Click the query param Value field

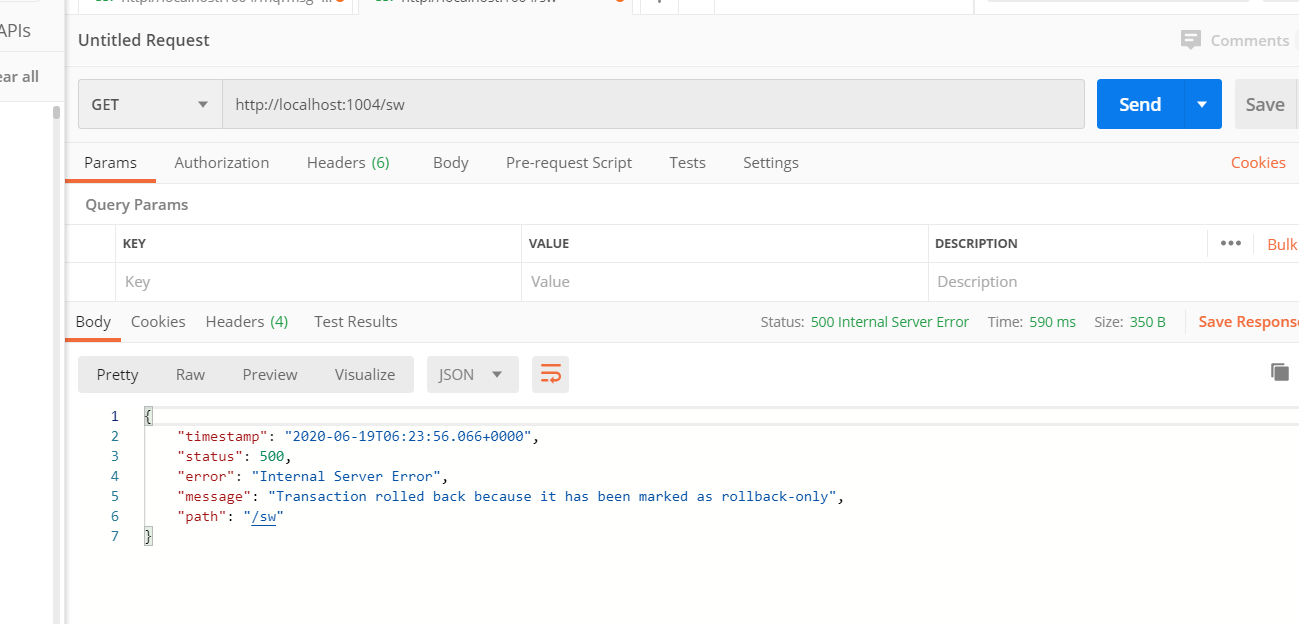[725, 282]
